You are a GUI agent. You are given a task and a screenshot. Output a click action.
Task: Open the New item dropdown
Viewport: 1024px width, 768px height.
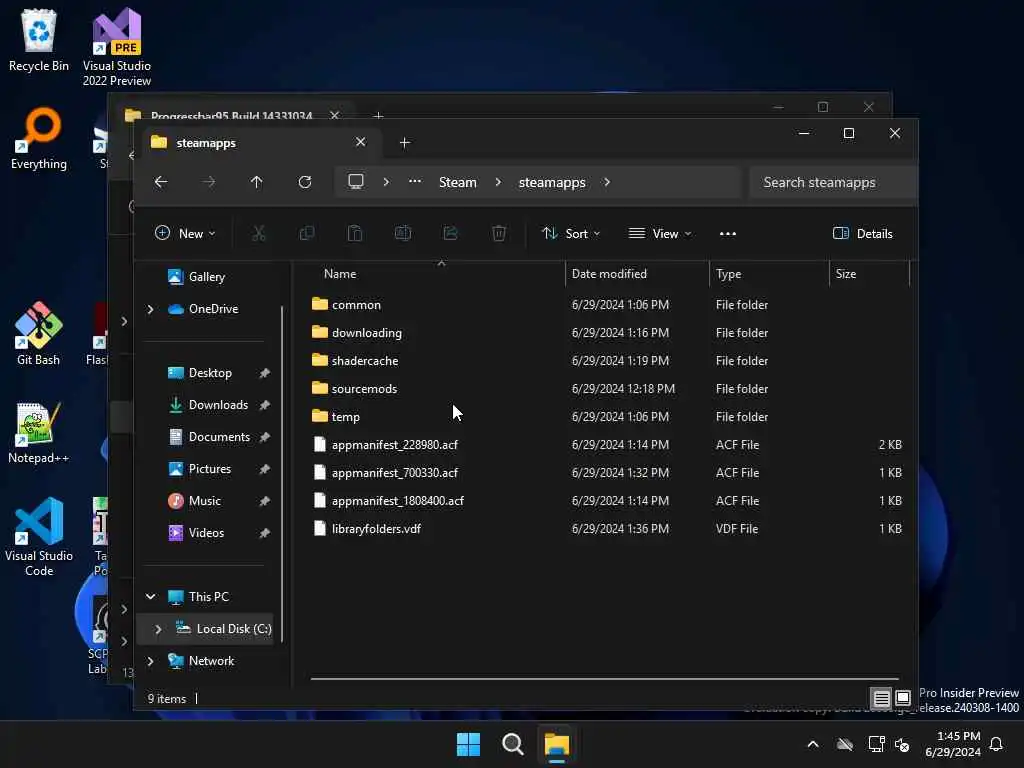(185, 234)
